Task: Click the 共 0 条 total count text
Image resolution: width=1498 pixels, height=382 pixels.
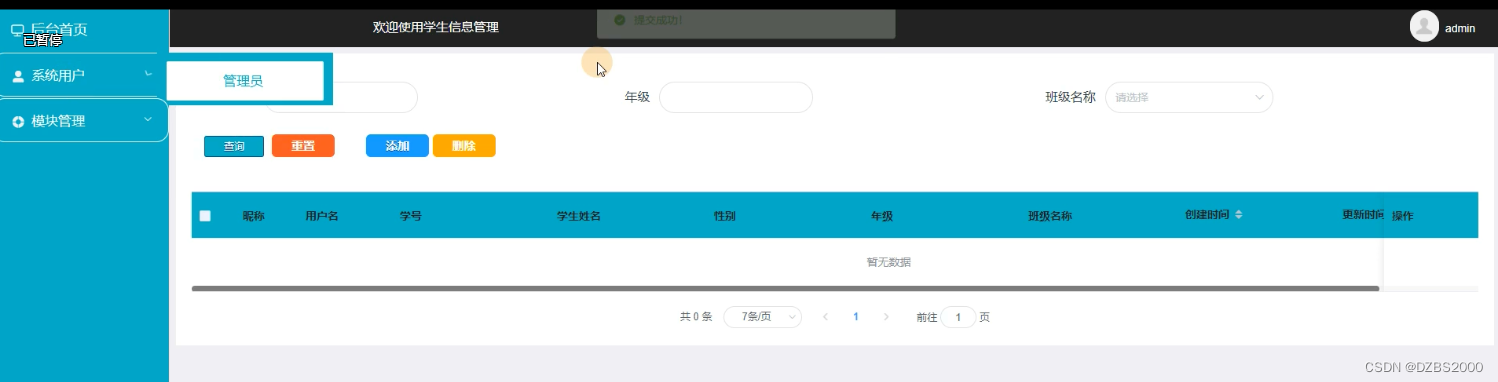Action: (x=696, y=317)
